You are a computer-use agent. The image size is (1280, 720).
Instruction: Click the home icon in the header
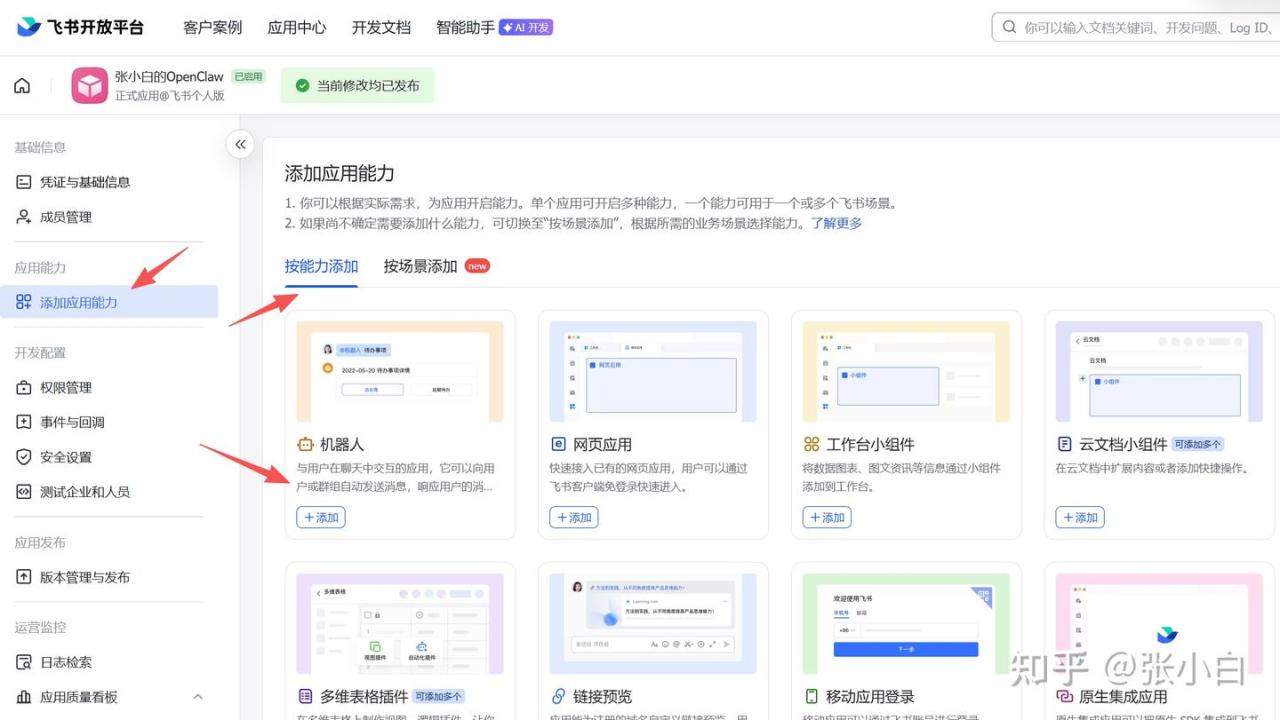click(x=22, y=86)
